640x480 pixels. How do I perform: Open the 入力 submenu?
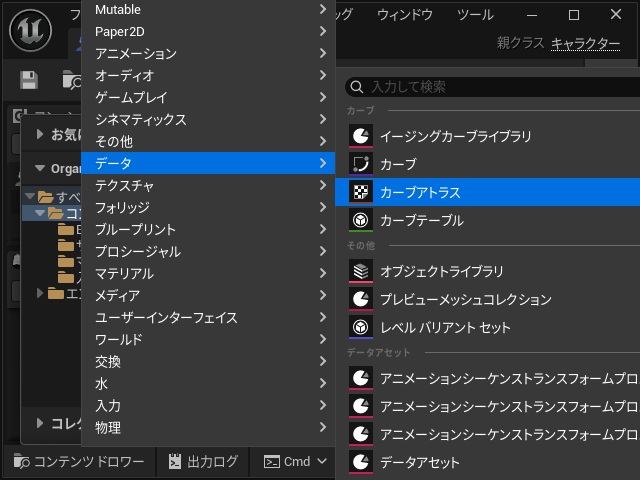coord(208,406)
